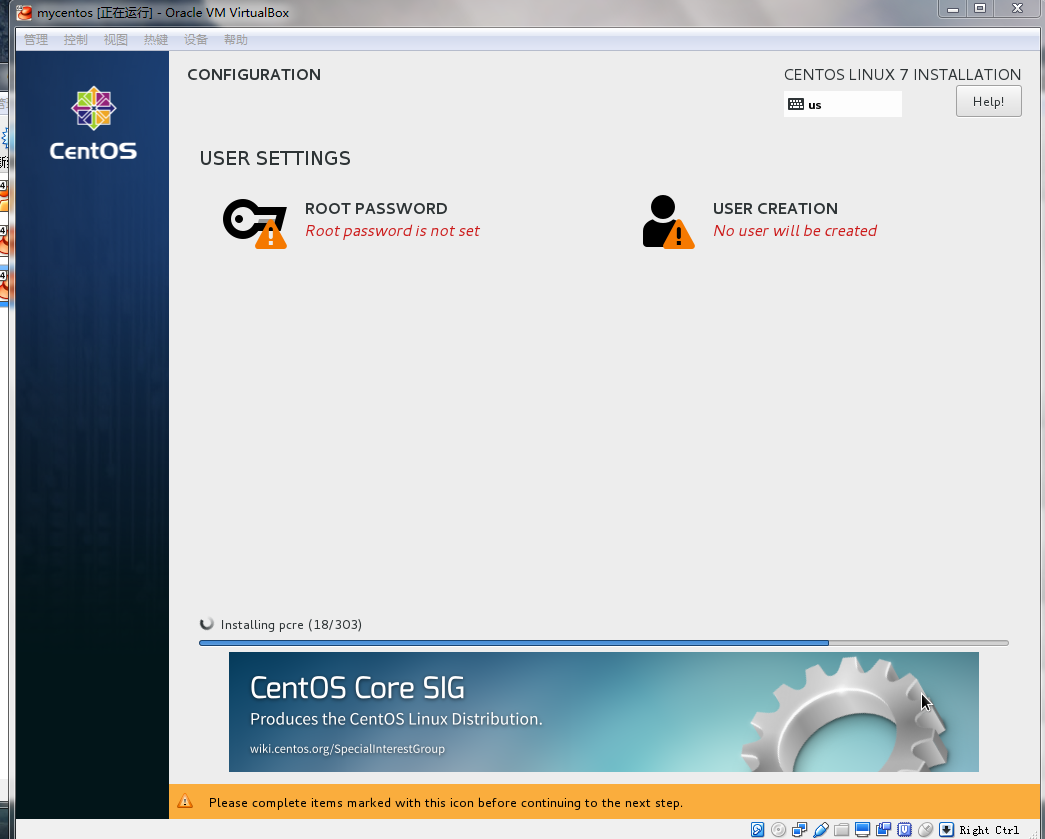Click the shared folders status icon
Viewport: 1045px width, 839px height.
click(x=842, y=830)
